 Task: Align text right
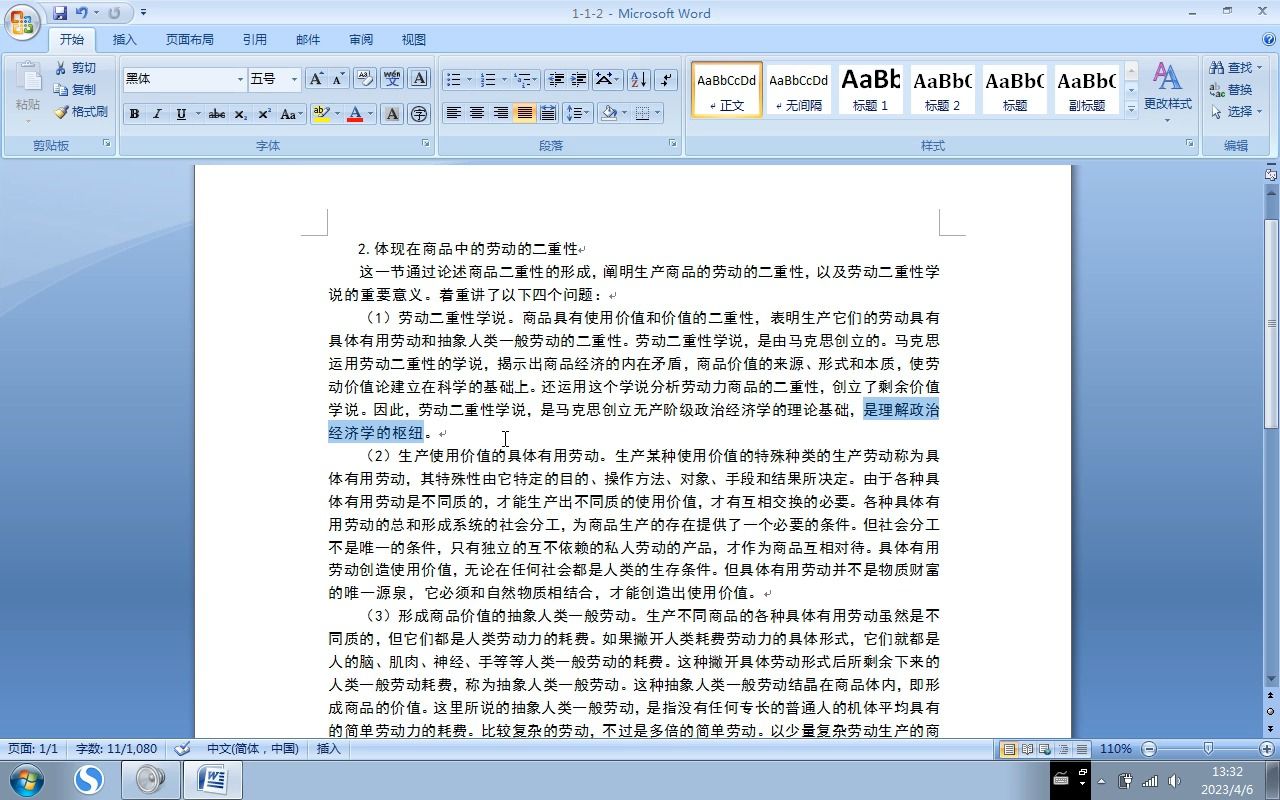tap(501, 113)
